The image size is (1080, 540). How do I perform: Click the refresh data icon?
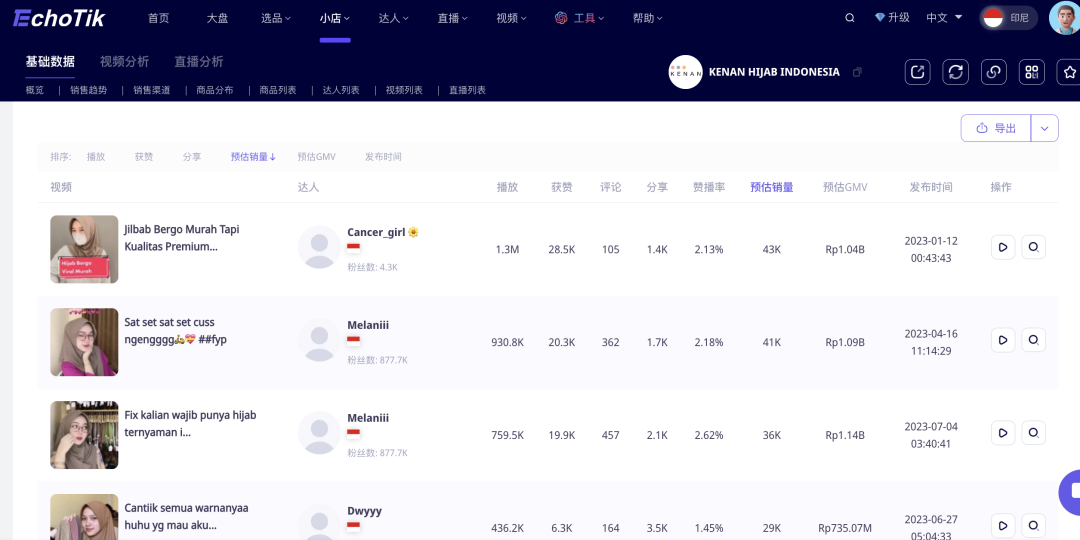pos(955,72)
